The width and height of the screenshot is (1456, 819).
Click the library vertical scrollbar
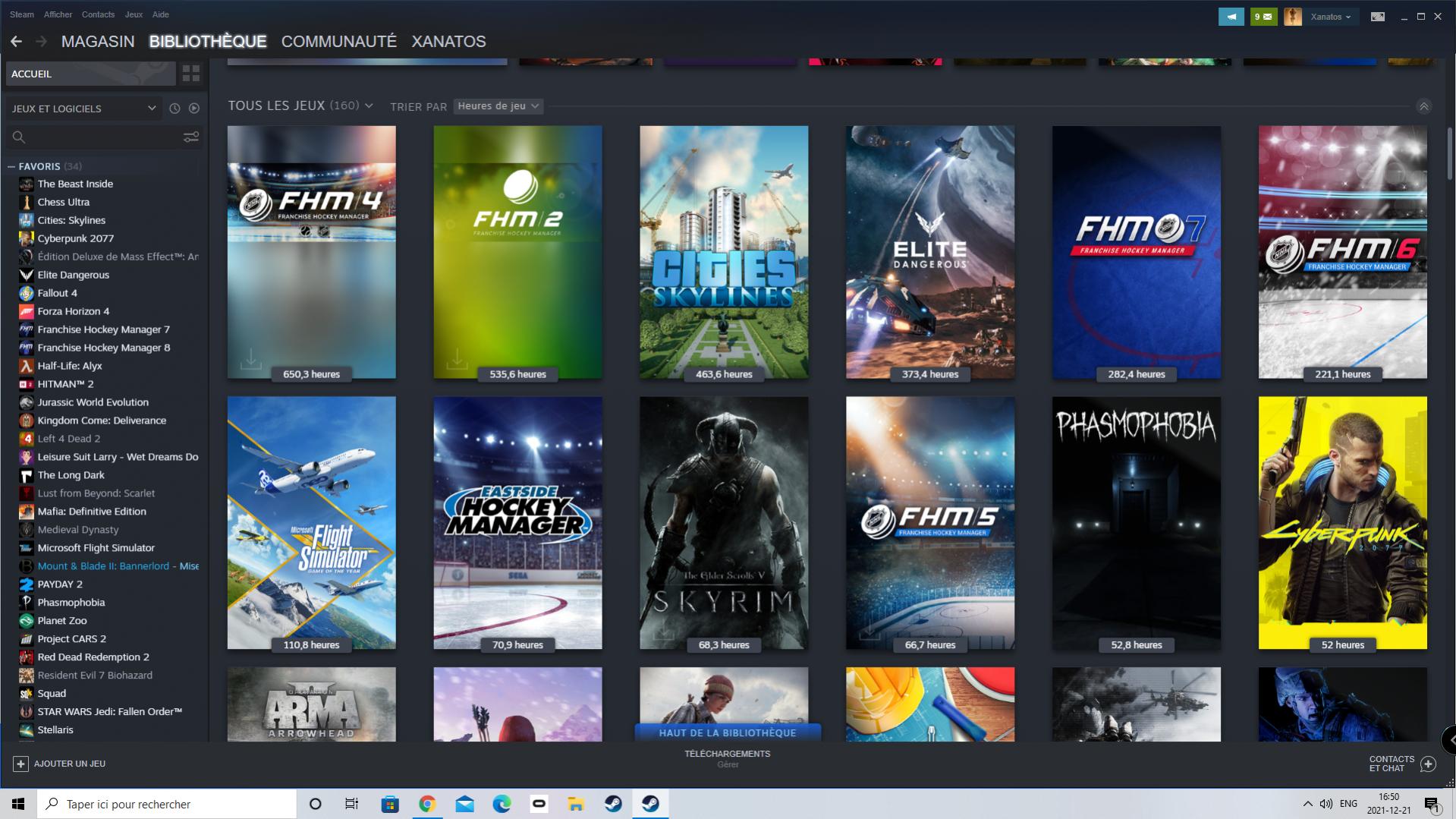(x=1450, y=153)
